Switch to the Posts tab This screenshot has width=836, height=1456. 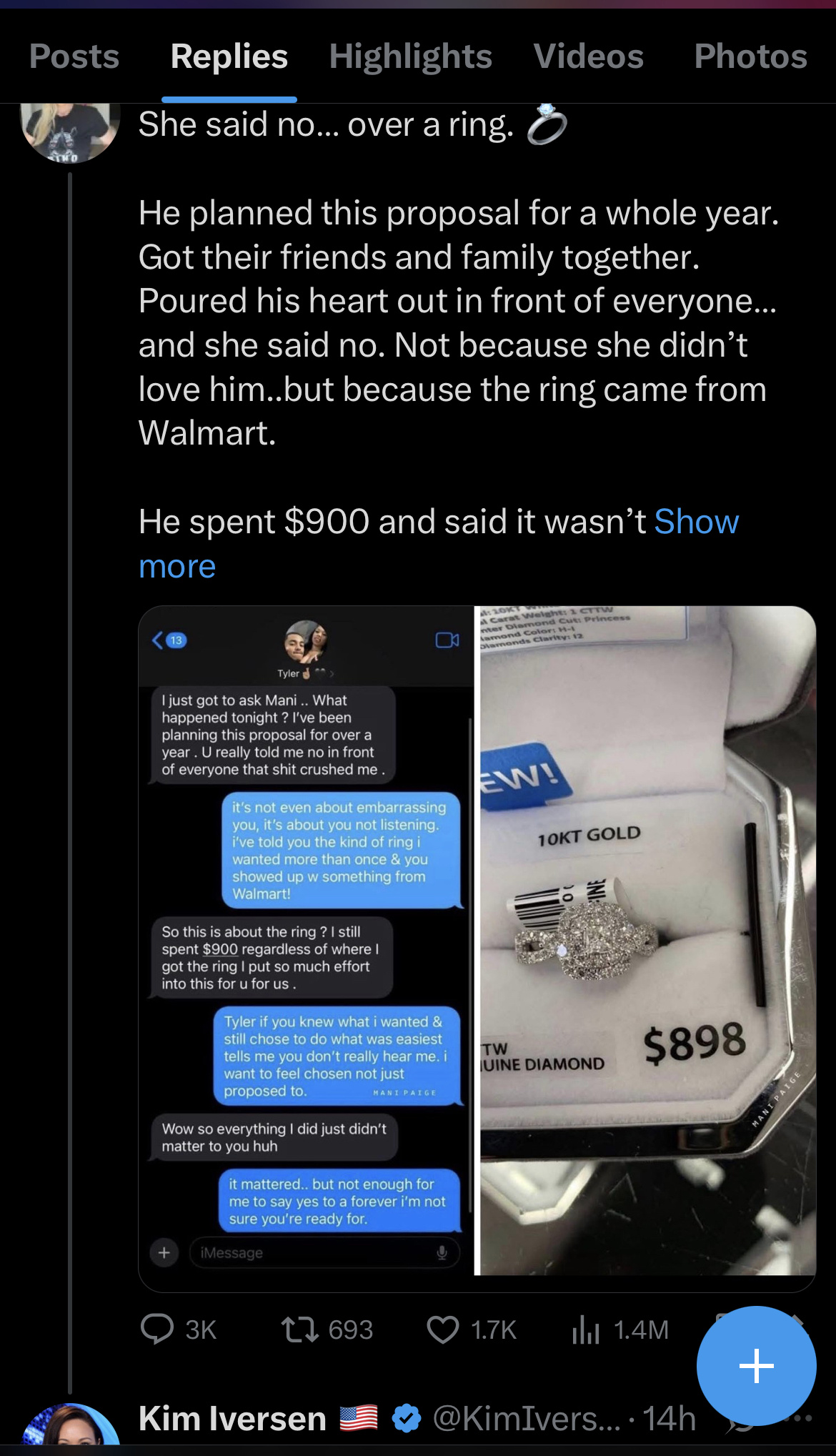pos(74,56)
